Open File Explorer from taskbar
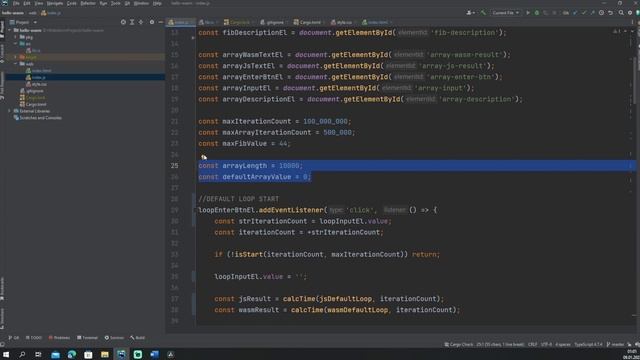This screenshot has width=640, height=360. (105, 354)
